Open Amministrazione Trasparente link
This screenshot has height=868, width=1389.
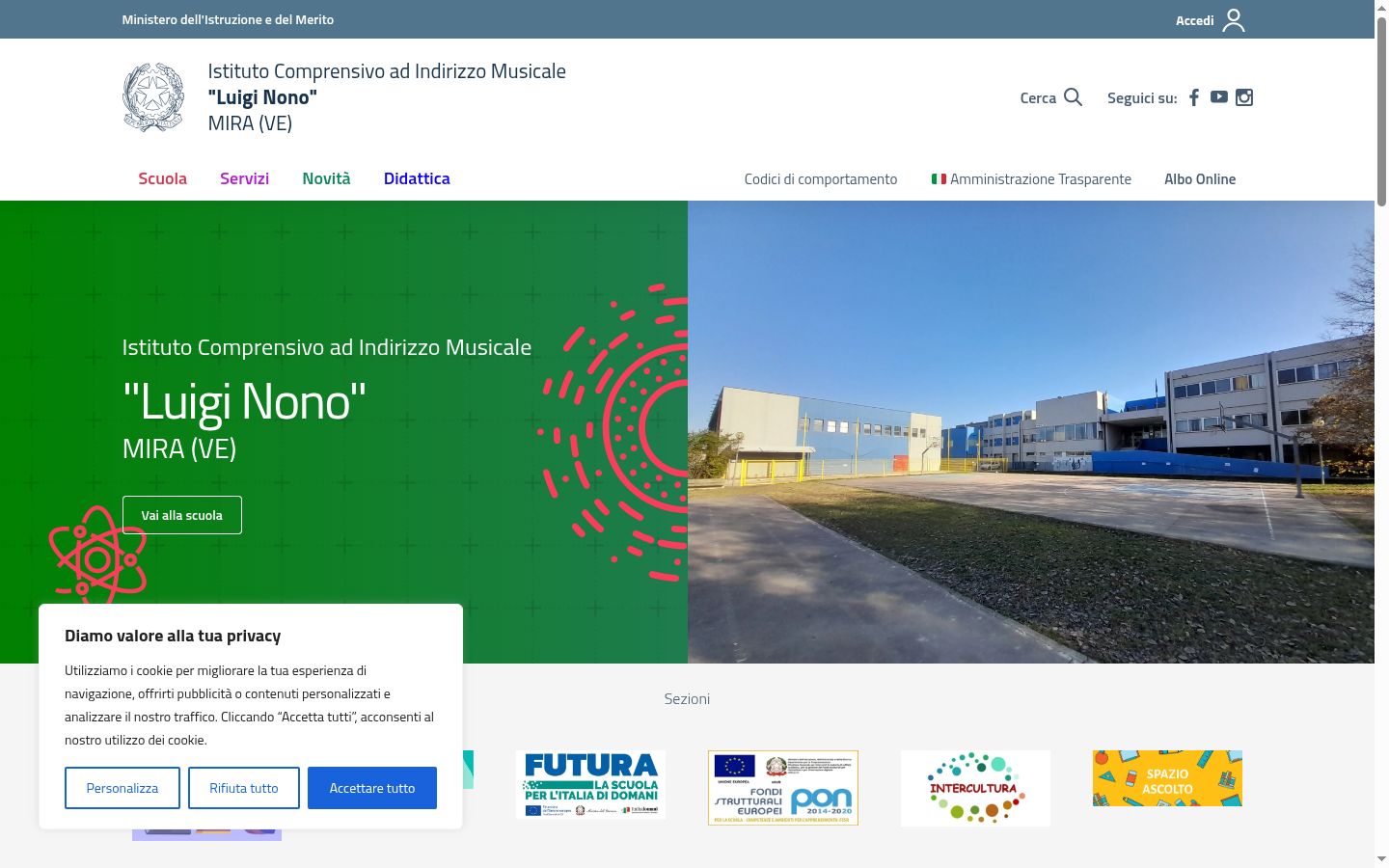1031,179
